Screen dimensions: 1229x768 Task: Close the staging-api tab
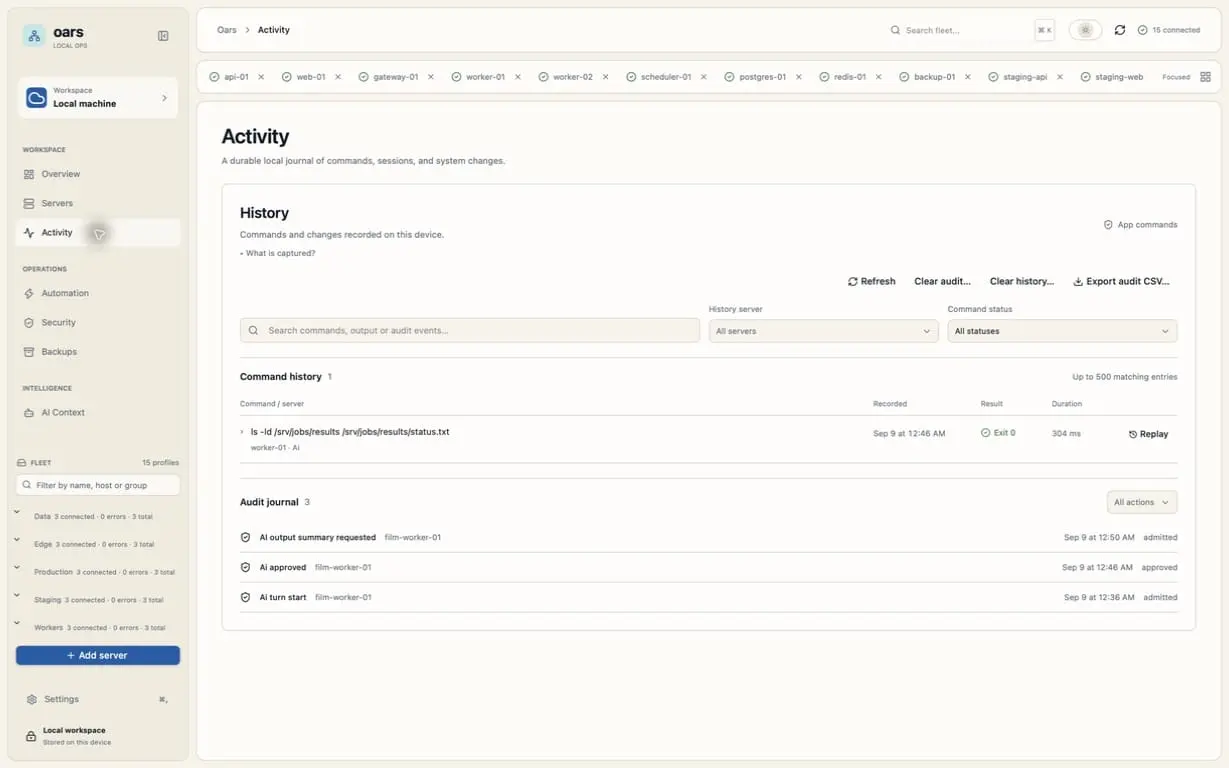tap(1059, 77)
